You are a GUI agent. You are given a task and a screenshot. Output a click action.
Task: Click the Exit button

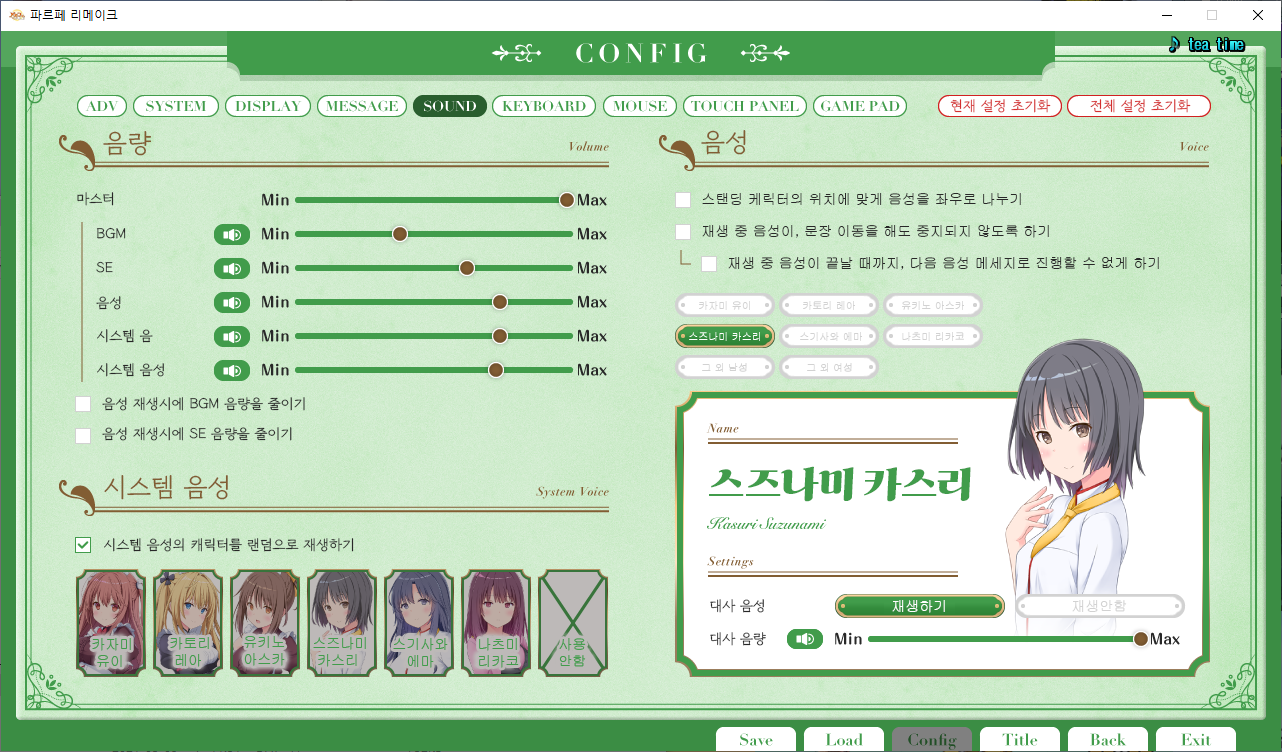tap(1196, 740)
